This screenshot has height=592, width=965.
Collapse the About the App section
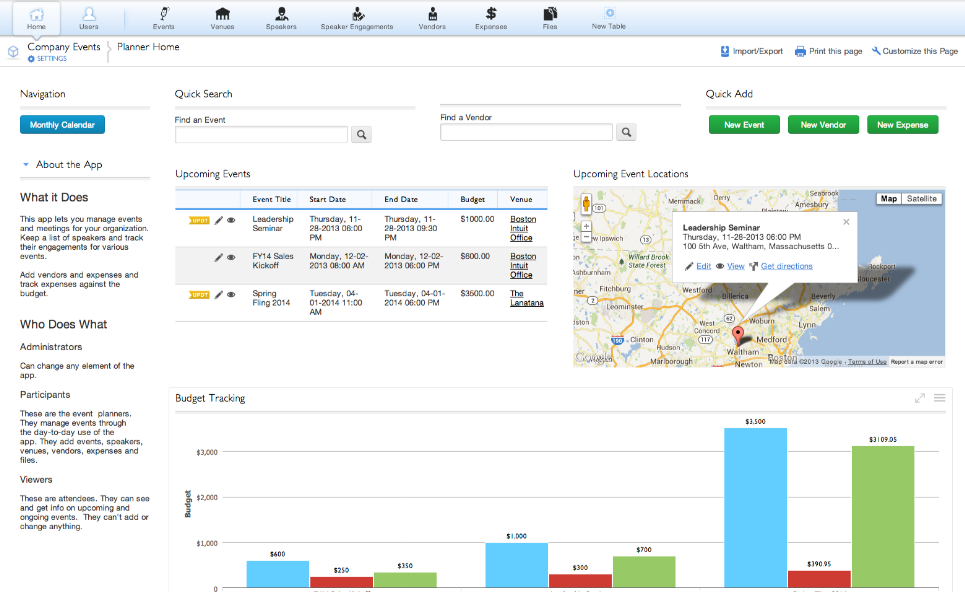[26, 164]
